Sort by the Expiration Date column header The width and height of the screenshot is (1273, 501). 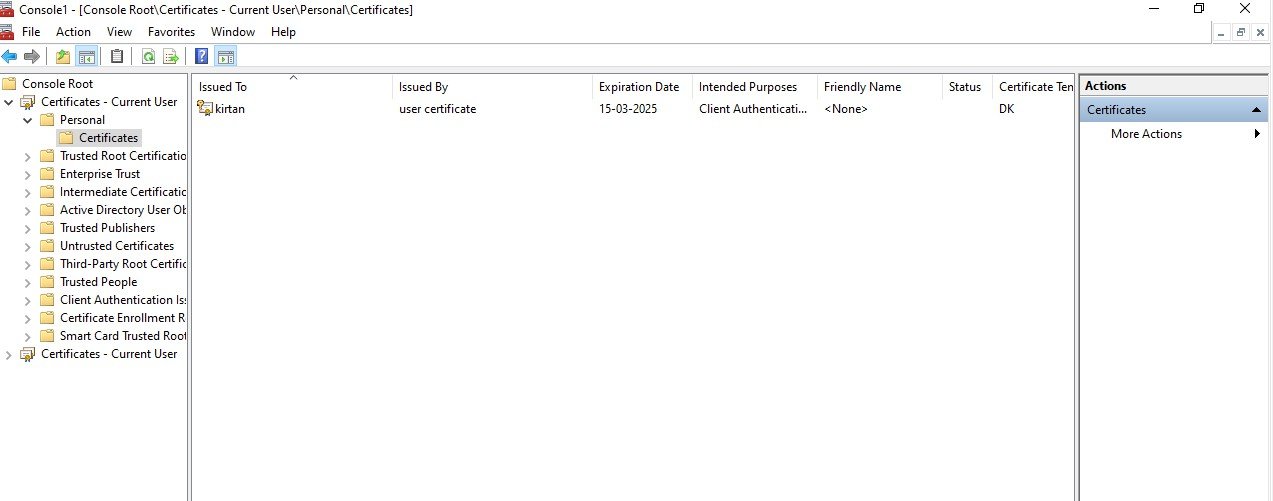pyautogui.click(x=642, y=87)
